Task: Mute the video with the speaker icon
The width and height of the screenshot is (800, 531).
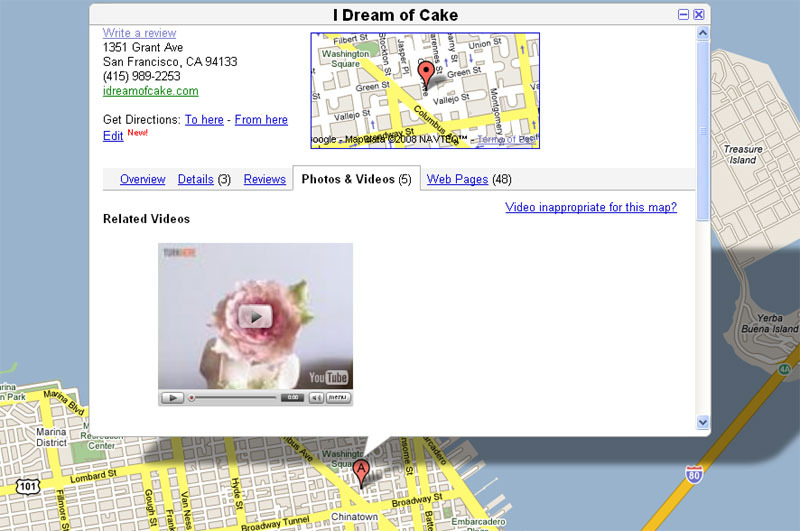Action: point(315,397)
